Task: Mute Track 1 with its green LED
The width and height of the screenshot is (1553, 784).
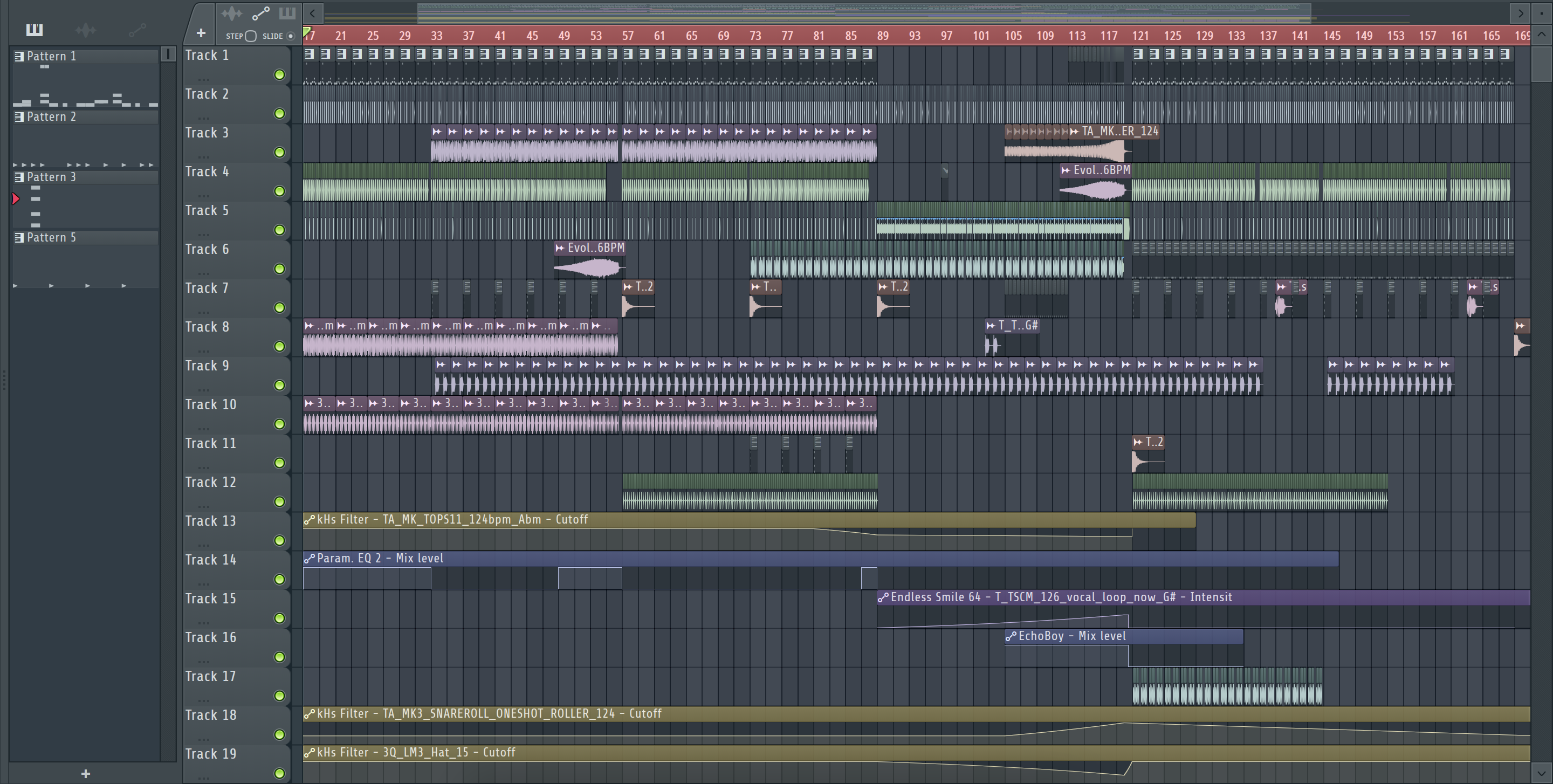Action: [x=279, y=75]
